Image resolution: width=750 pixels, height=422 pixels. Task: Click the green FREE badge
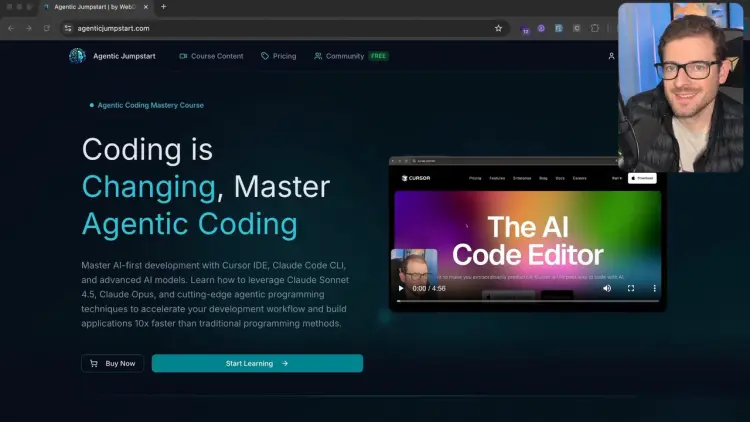[378, 56]
